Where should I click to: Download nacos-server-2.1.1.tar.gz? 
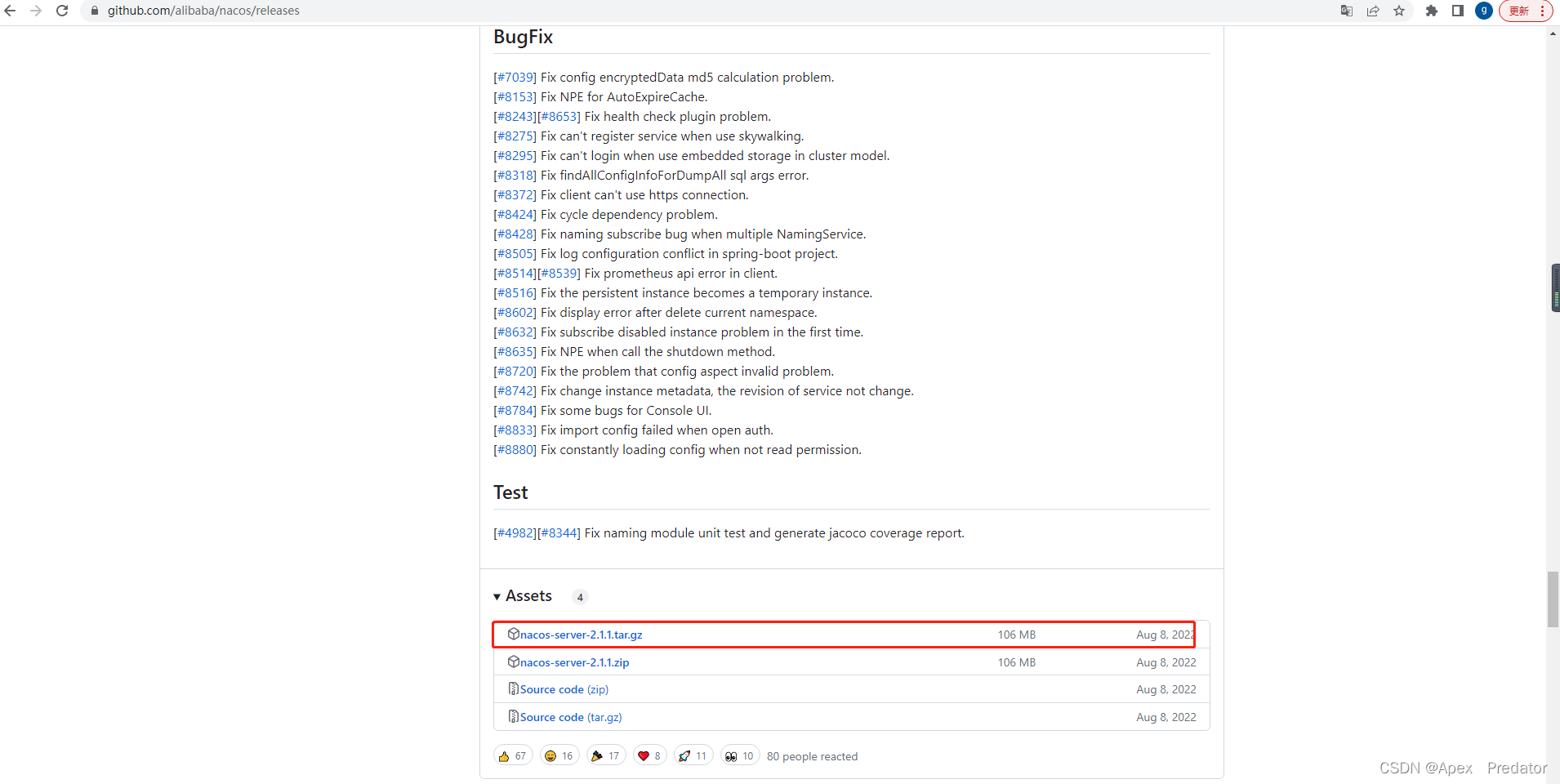click(x=582, y=635)
